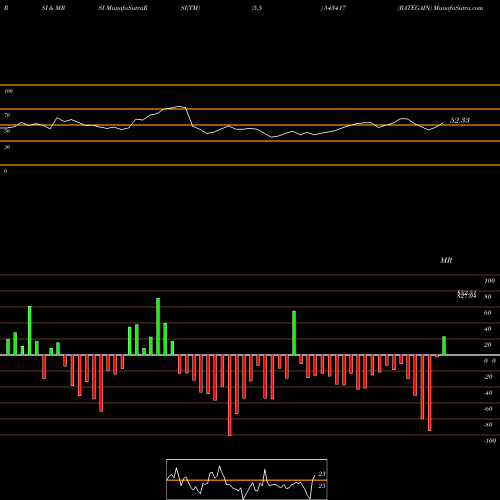Screen dimensions: 500x500
Task: Click the -60 label on the MR axis
Action: (x=488, y=409)
